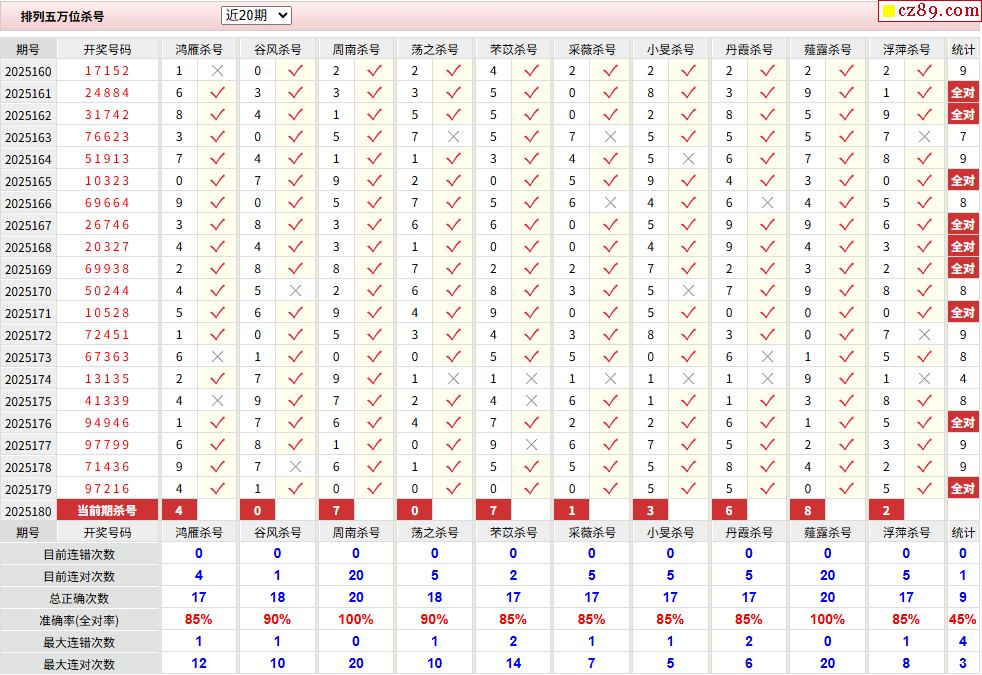Click winning number 97216
This screenshot has height=675, width=982.
tap(107, 488)
